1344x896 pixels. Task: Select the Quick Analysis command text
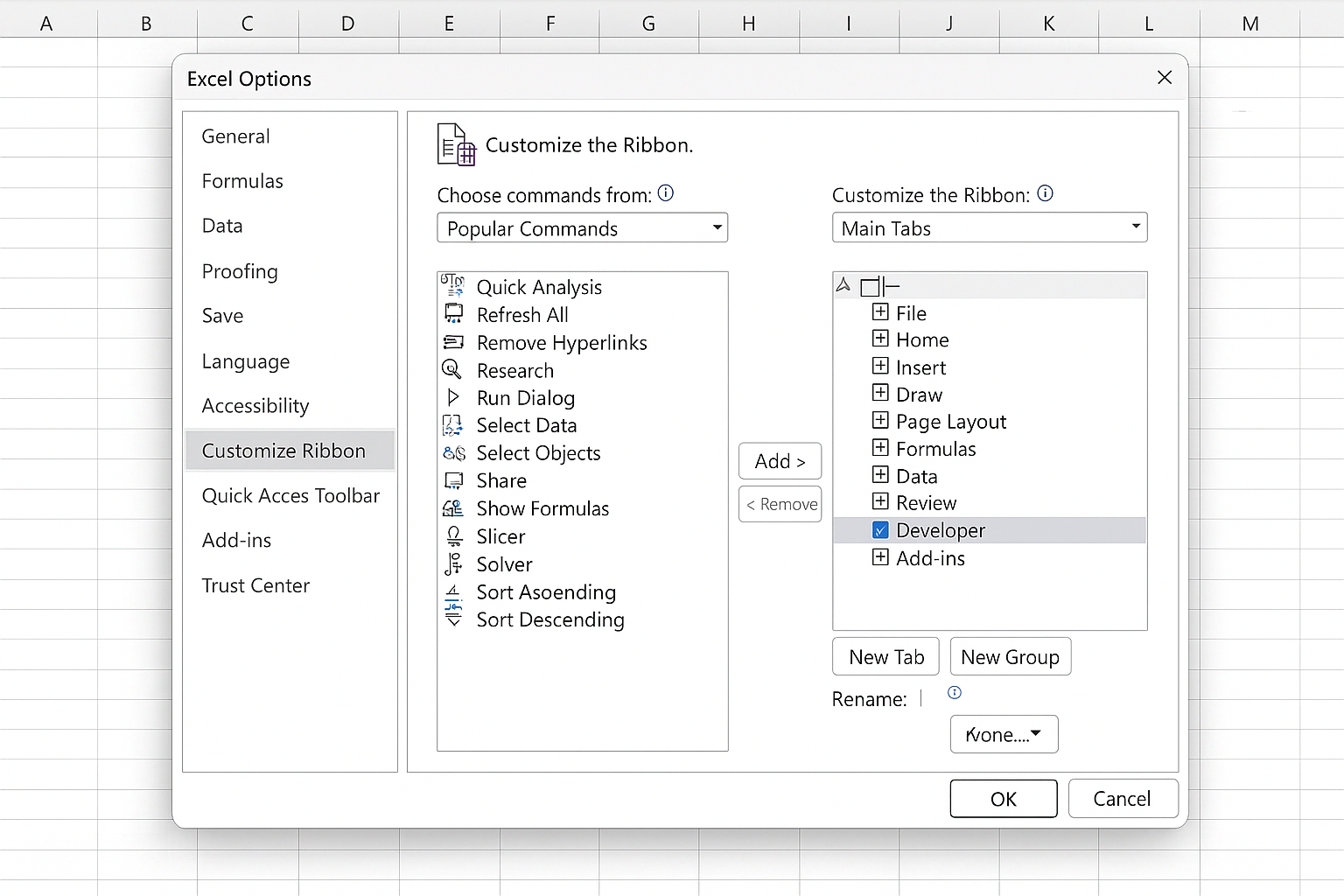click(539, 287)
